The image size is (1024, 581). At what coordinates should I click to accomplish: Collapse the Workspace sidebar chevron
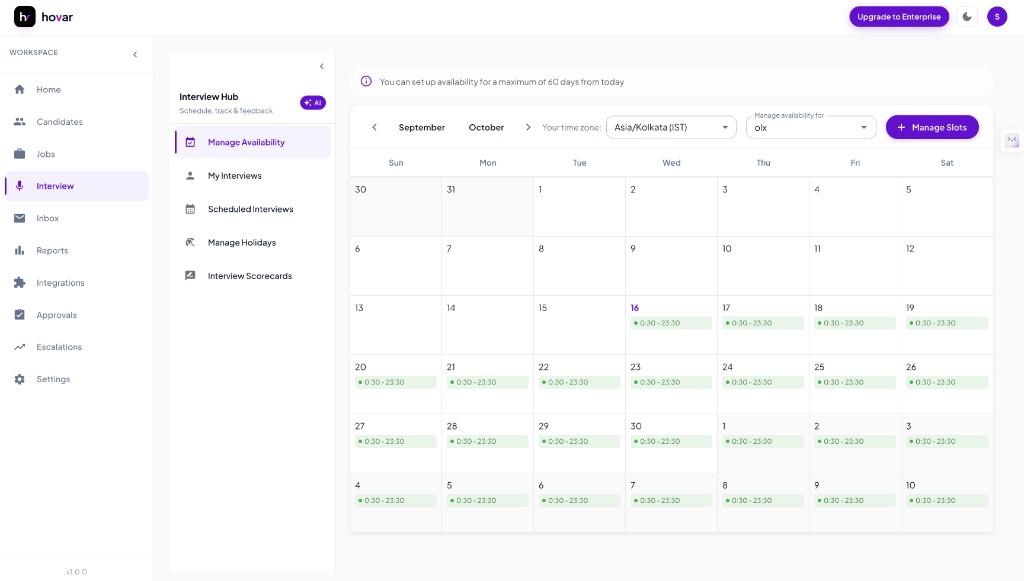pyautogui.click(x=135, y=54)
